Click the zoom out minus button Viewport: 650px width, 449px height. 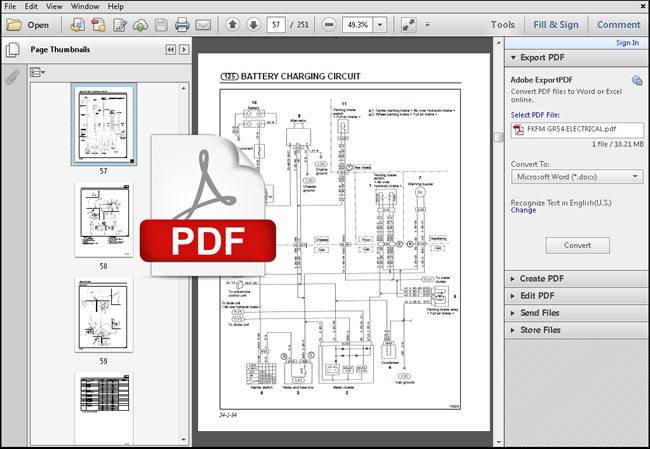(329, 25)
